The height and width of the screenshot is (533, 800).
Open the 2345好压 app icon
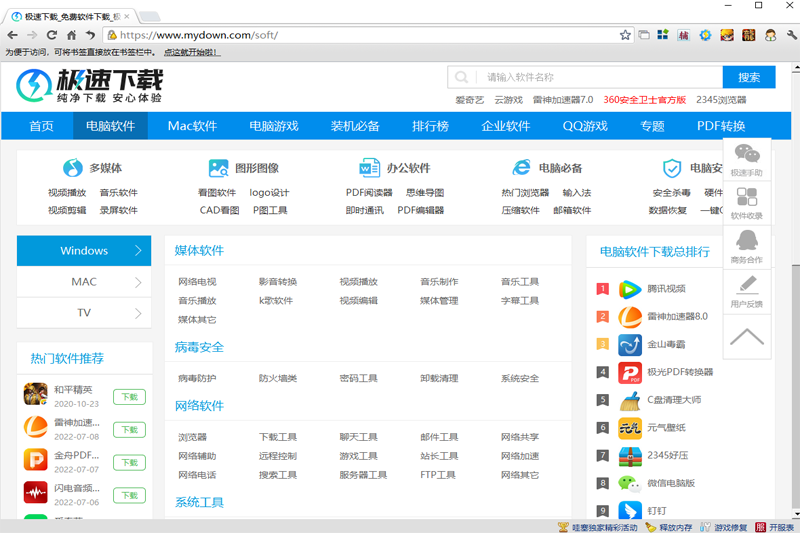630,456
